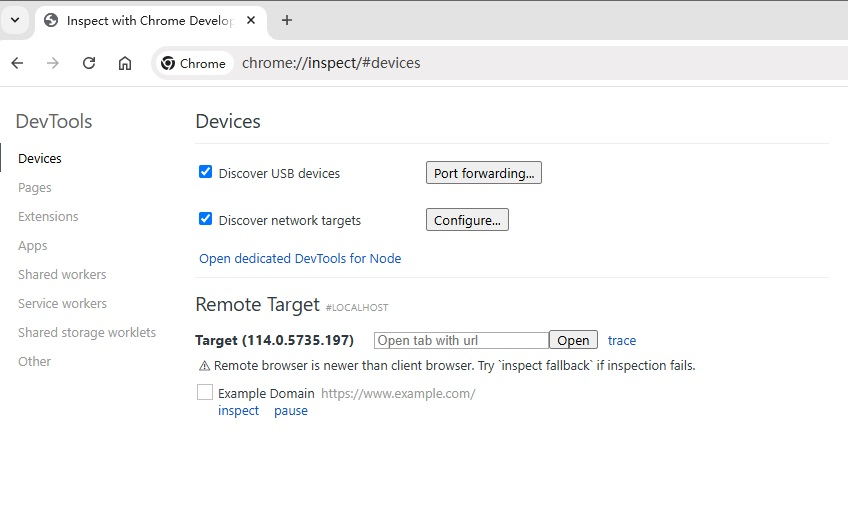The height and width of the screenshot is (523, 848).
Task: Click the Configure button
Action: pos(467,220)
